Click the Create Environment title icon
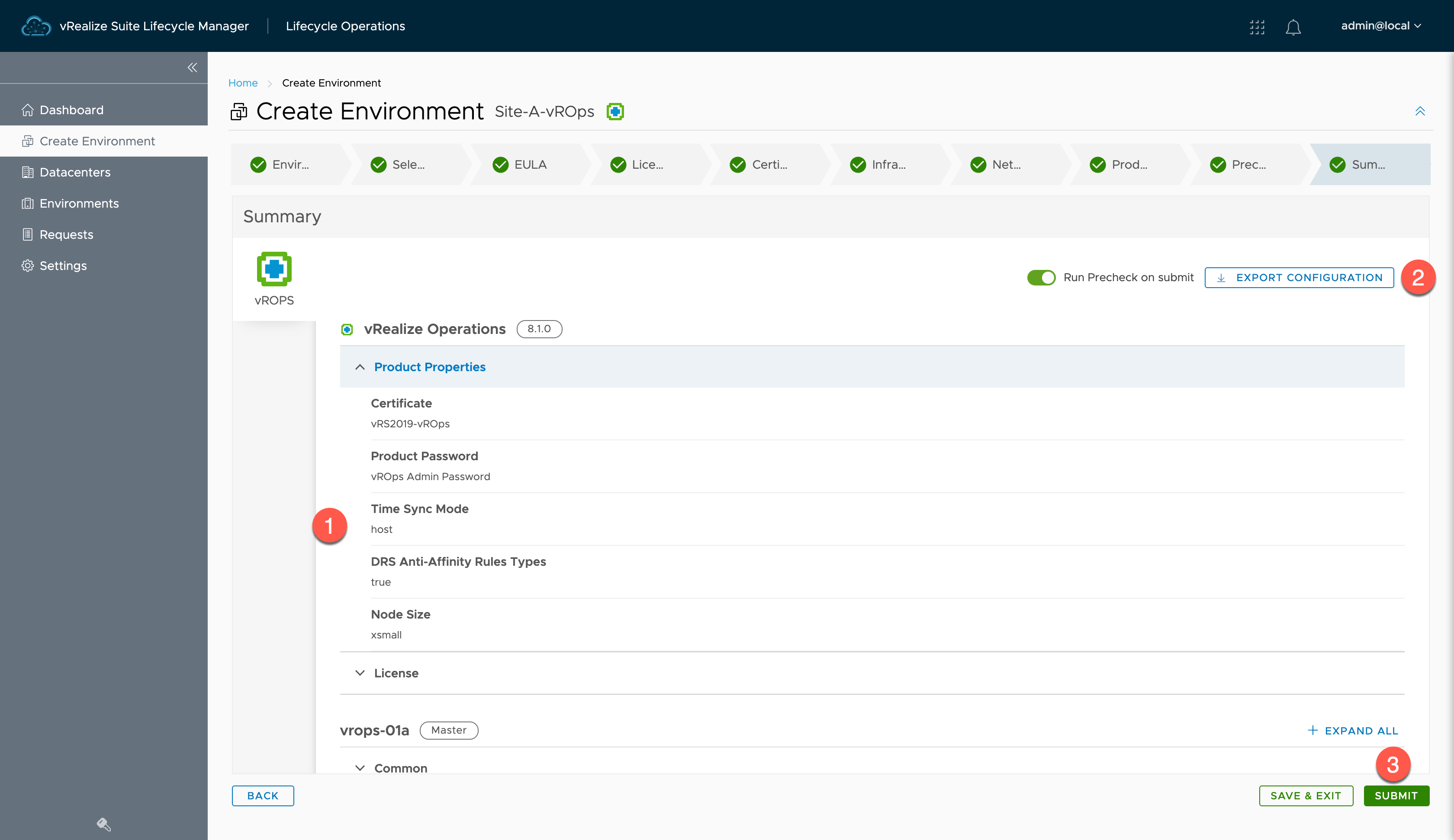 tap(238, 111)
